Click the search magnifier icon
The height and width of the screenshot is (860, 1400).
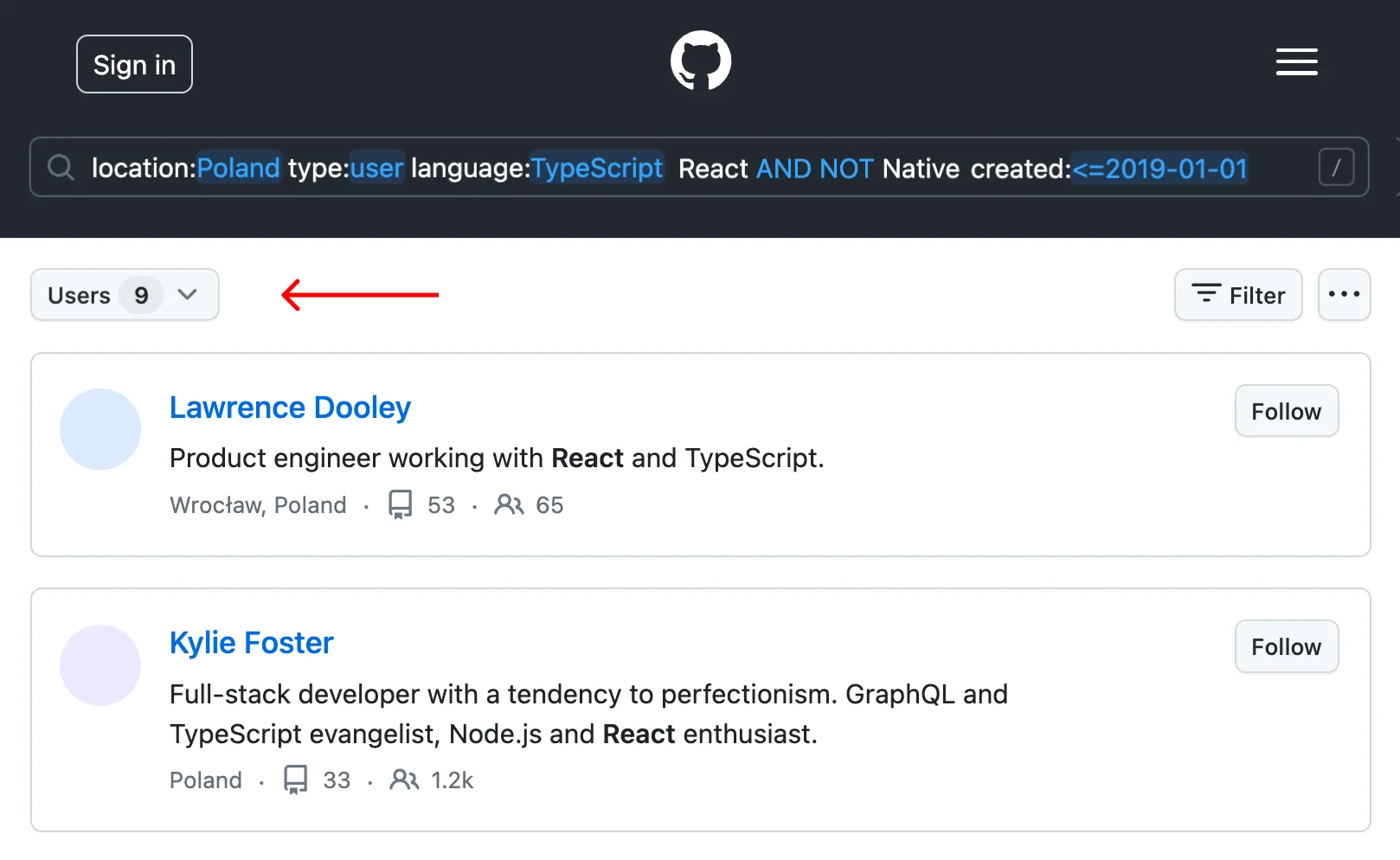click(x=61, y=167)
